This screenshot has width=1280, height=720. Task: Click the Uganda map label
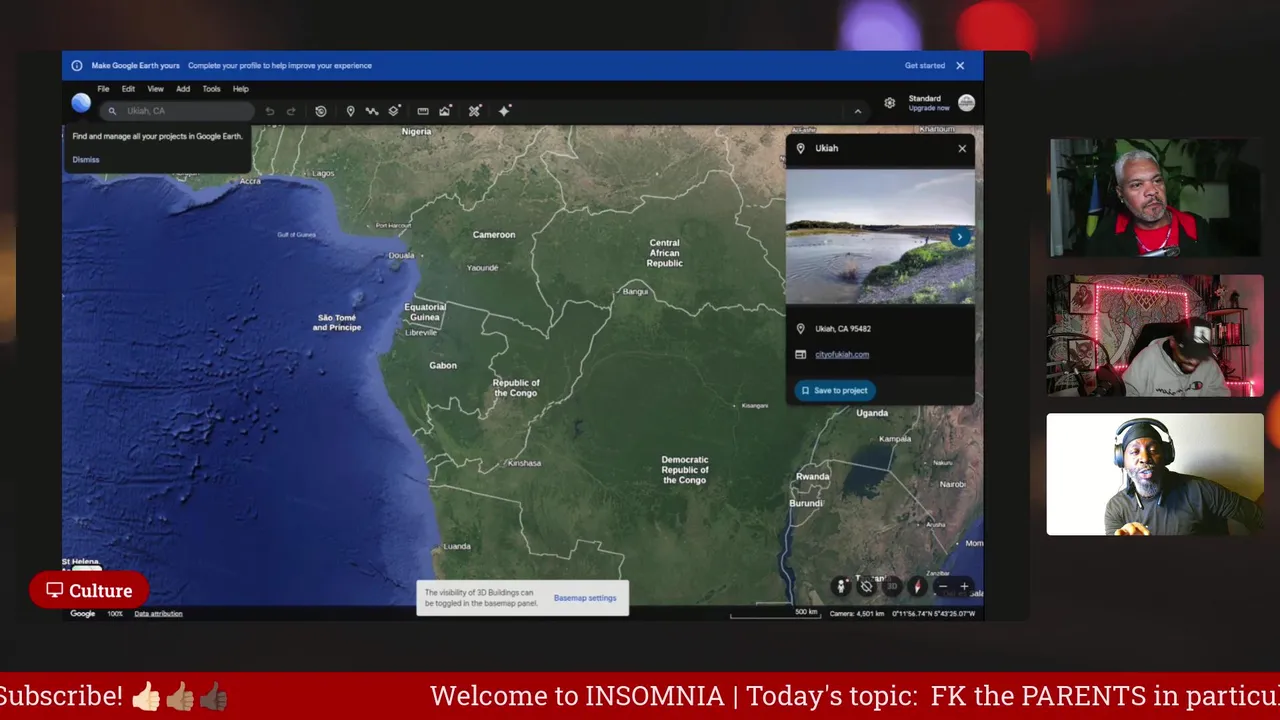coord(872,413)
